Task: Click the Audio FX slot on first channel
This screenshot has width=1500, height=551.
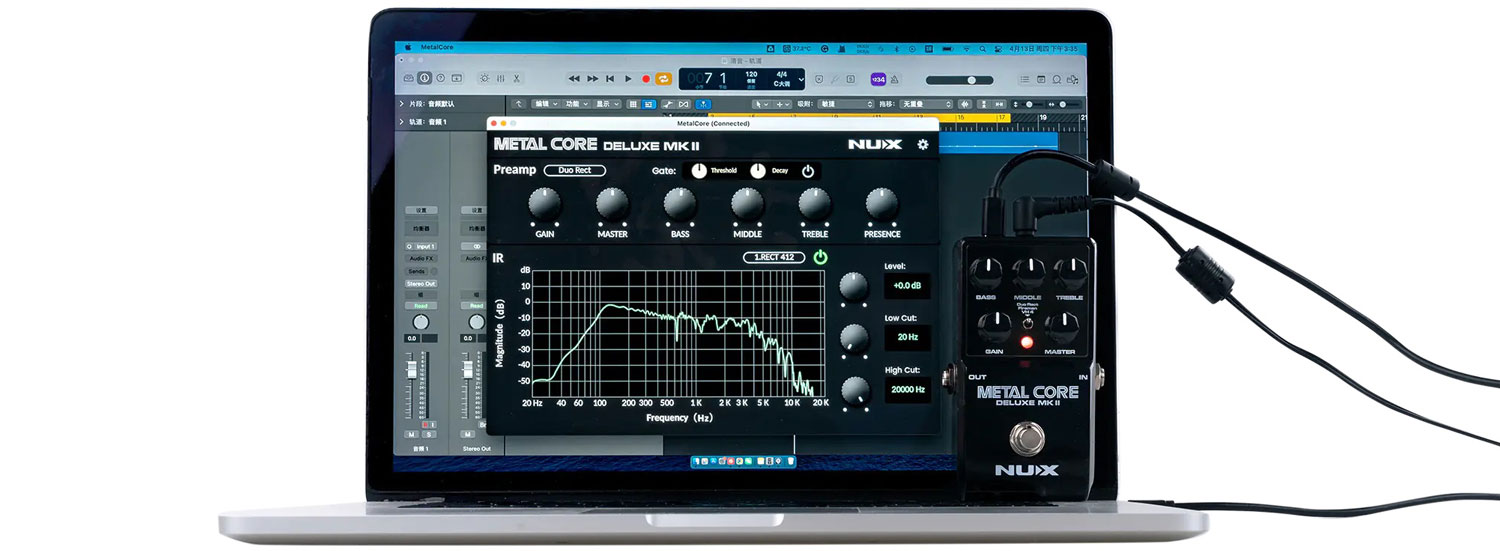Action: pos(421,258)
